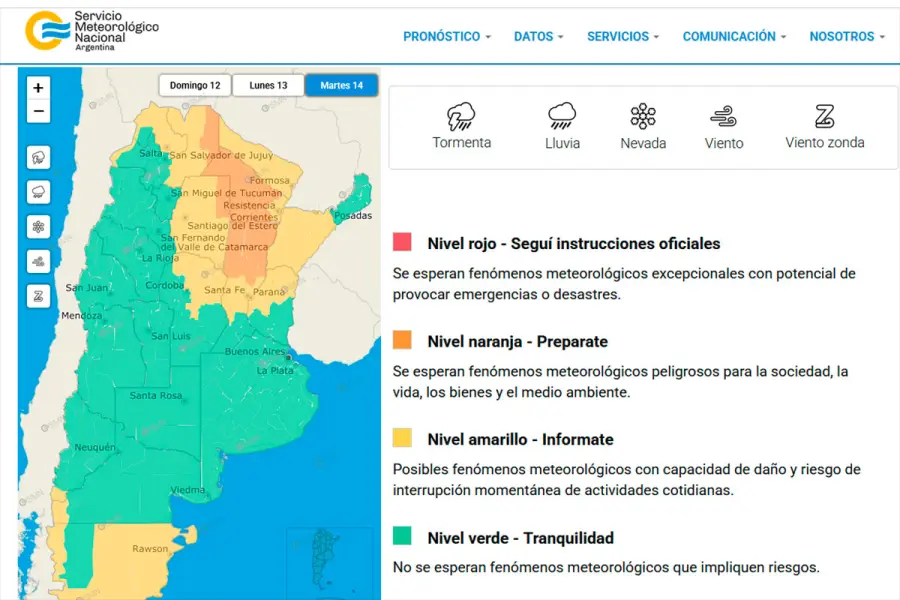Select the Viento icon in the legend panel

723,117
